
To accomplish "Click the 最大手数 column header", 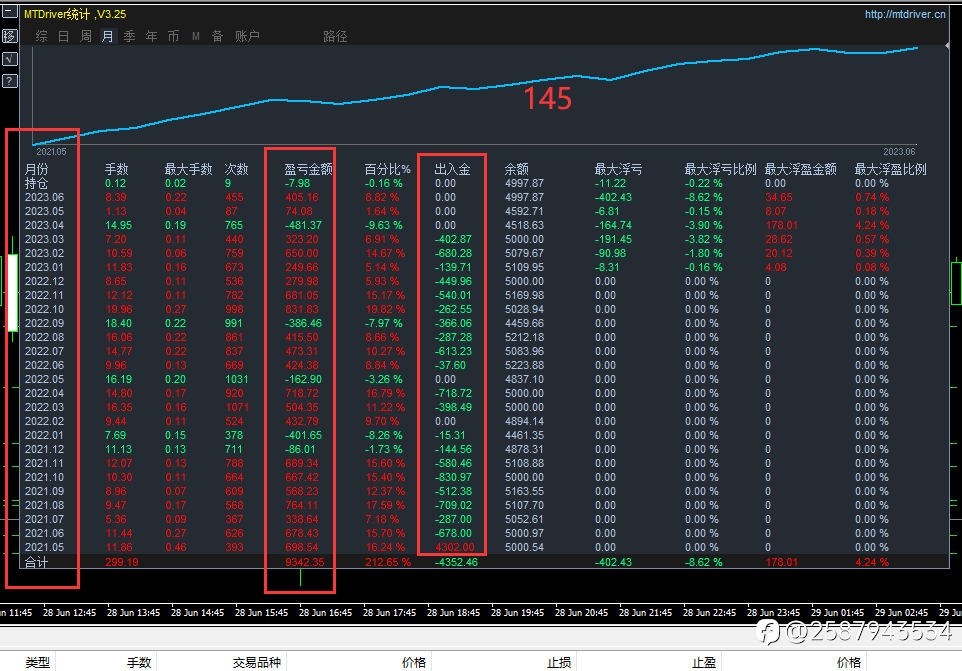I will pos(188,169).
